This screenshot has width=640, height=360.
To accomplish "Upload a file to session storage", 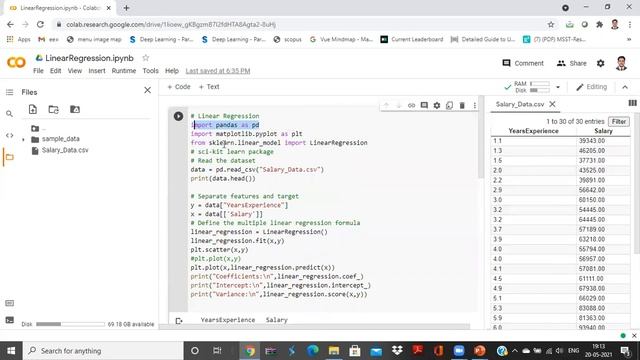I will [x=33, y=109].
